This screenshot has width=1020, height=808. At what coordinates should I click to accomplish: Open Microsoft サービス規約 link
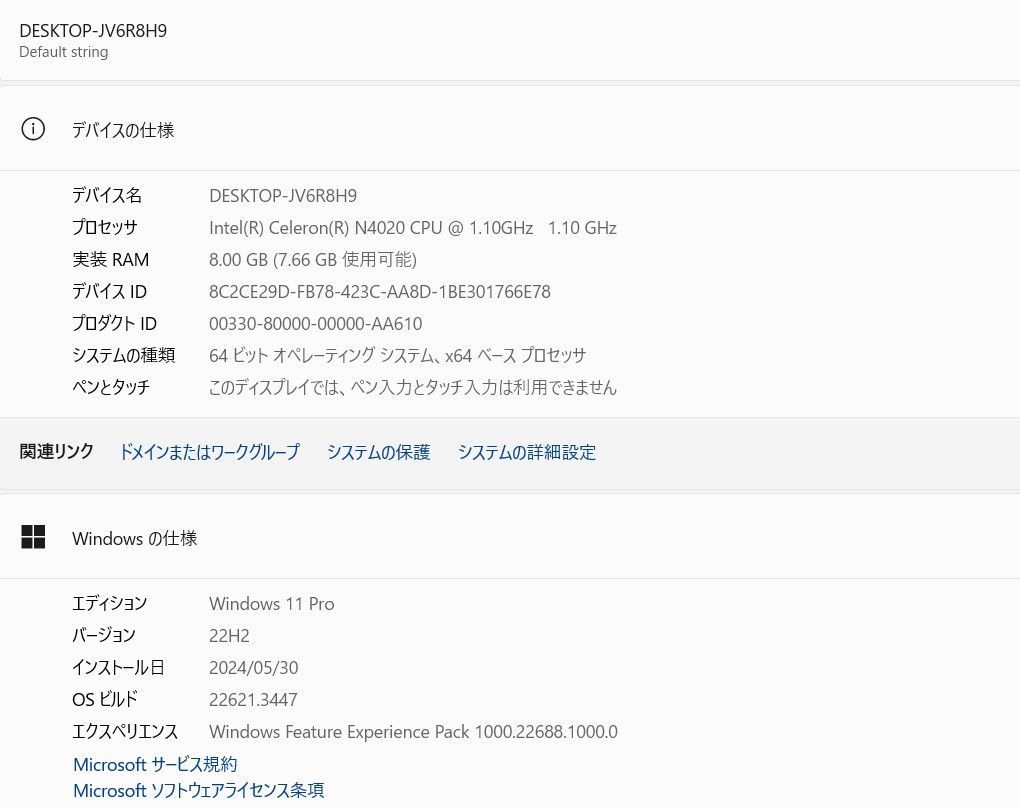[x=155, y=764]
